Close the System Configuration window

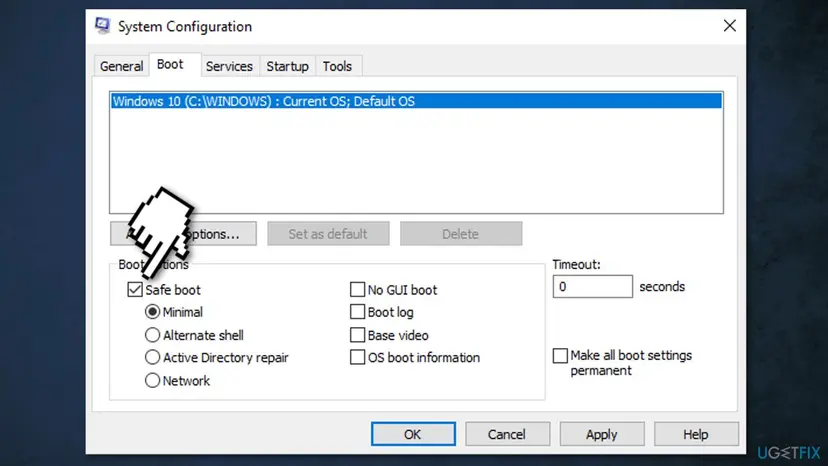coord(729,26)
